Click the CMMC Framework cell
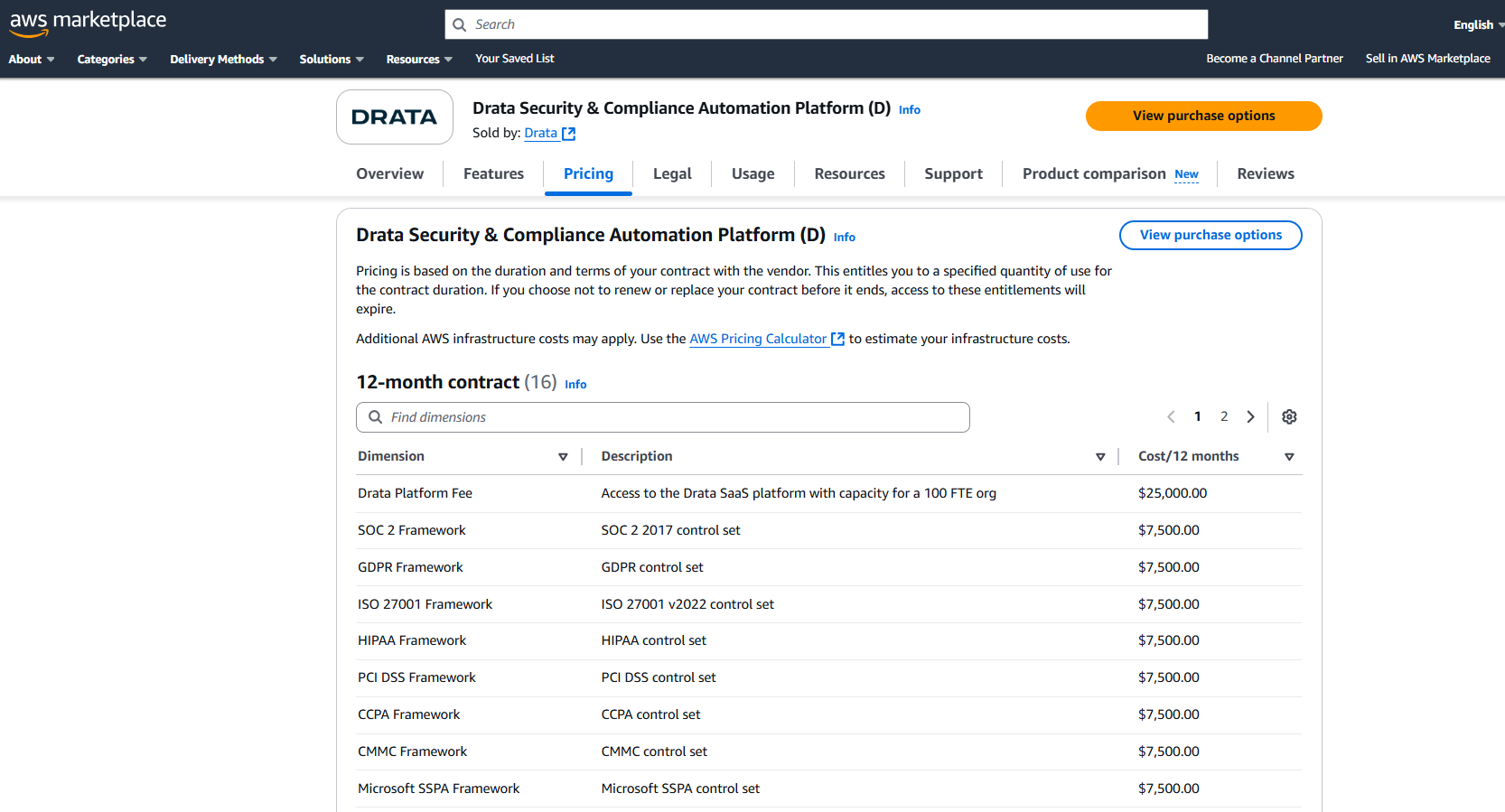 click(x=412, y=751)
